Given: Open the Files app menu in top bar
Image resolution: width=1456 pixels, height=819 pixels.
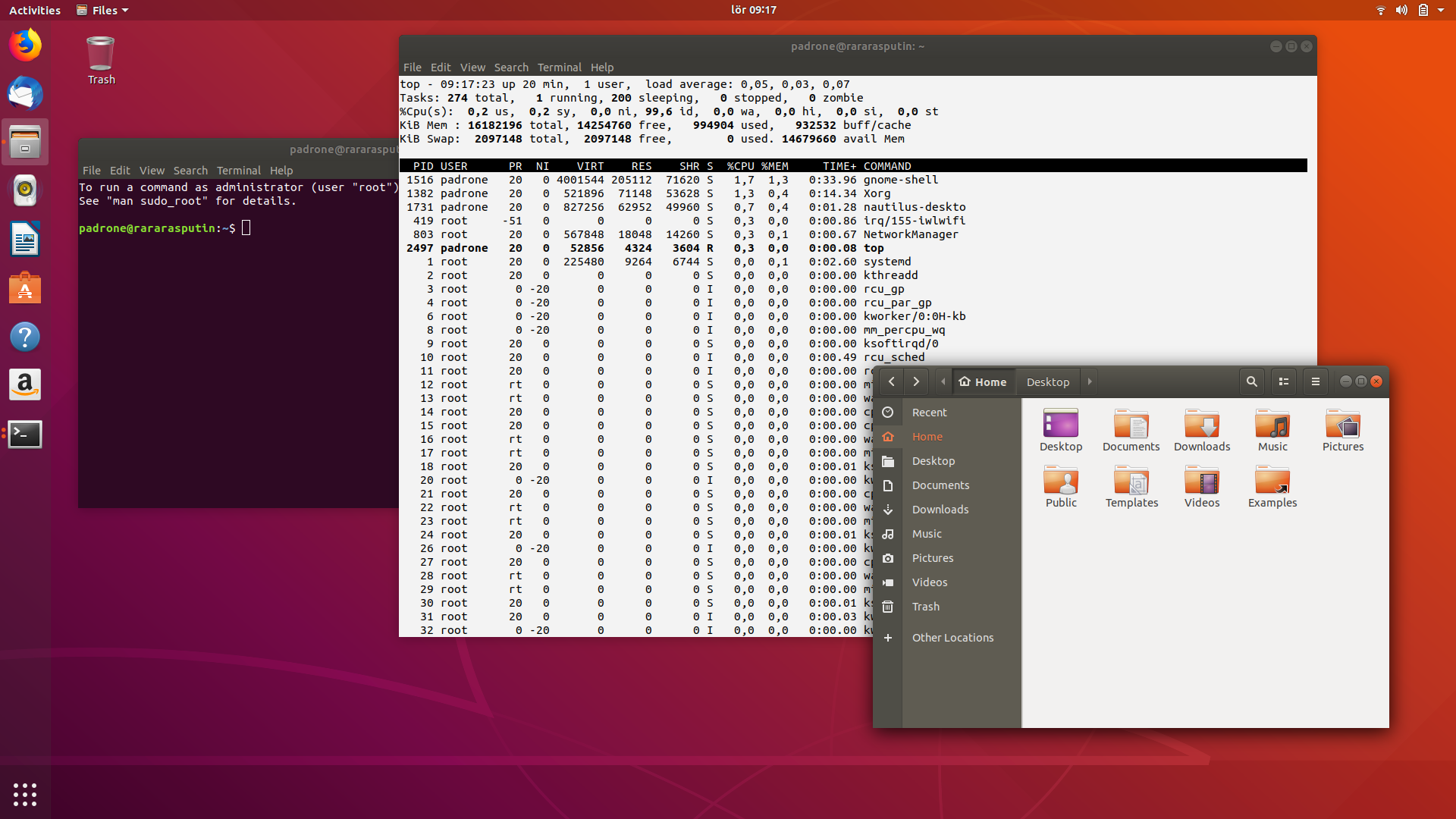Looking at the screenshot, I should (x=103, y=10).
